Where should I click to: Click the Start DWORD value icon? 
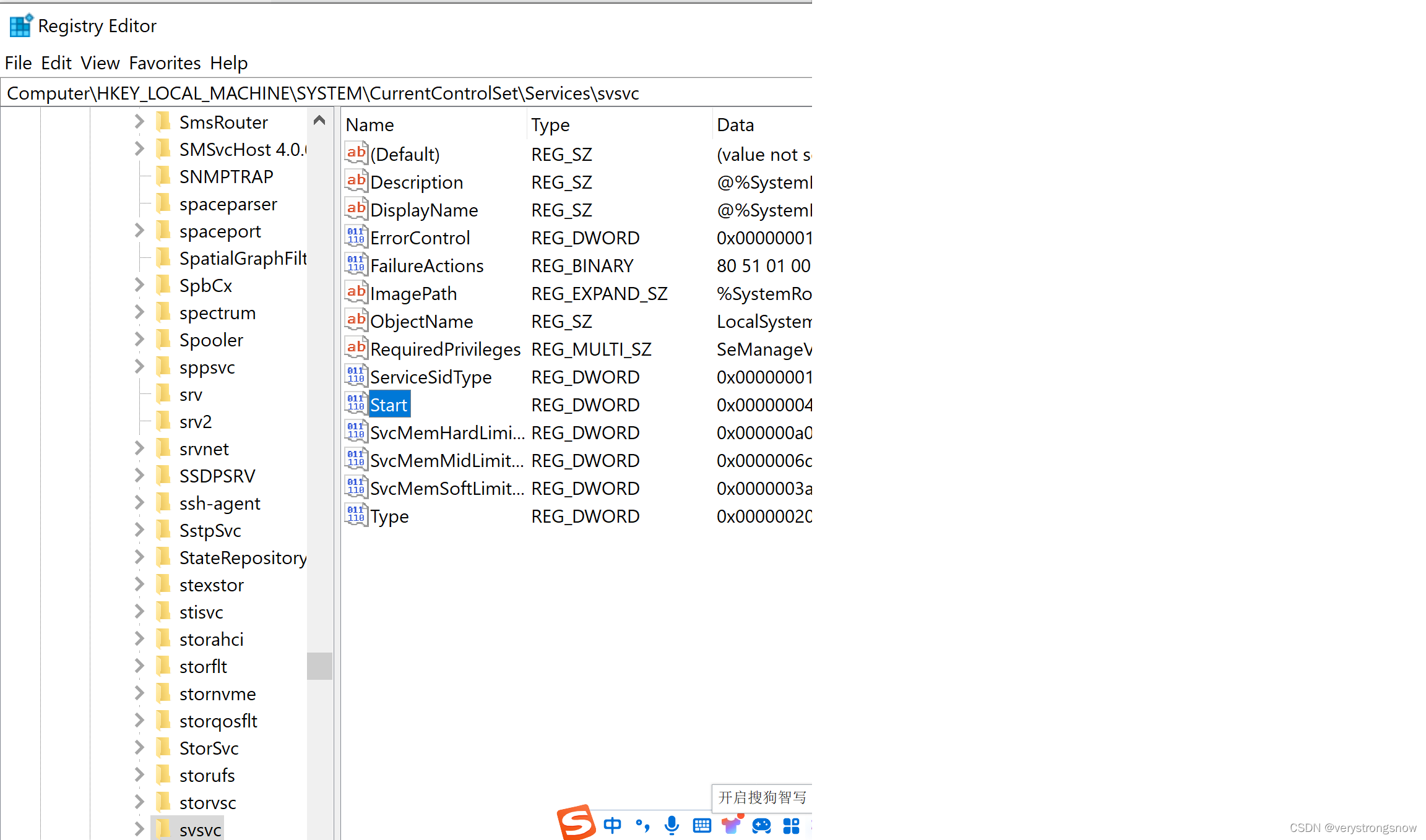click(356, 404)
